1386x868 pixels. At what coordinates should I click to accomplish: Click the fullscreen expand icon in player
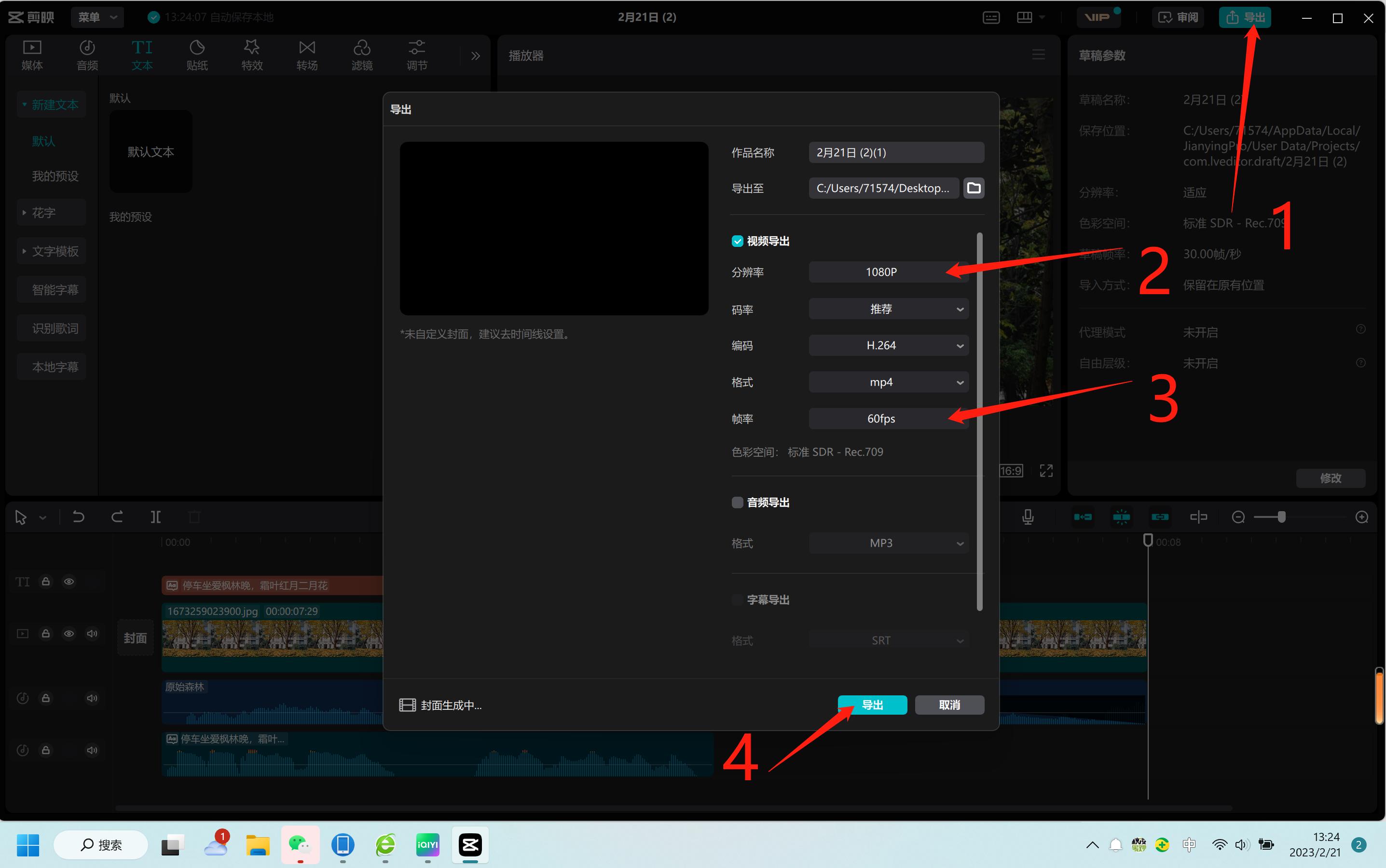click(x=1046, y=471)
